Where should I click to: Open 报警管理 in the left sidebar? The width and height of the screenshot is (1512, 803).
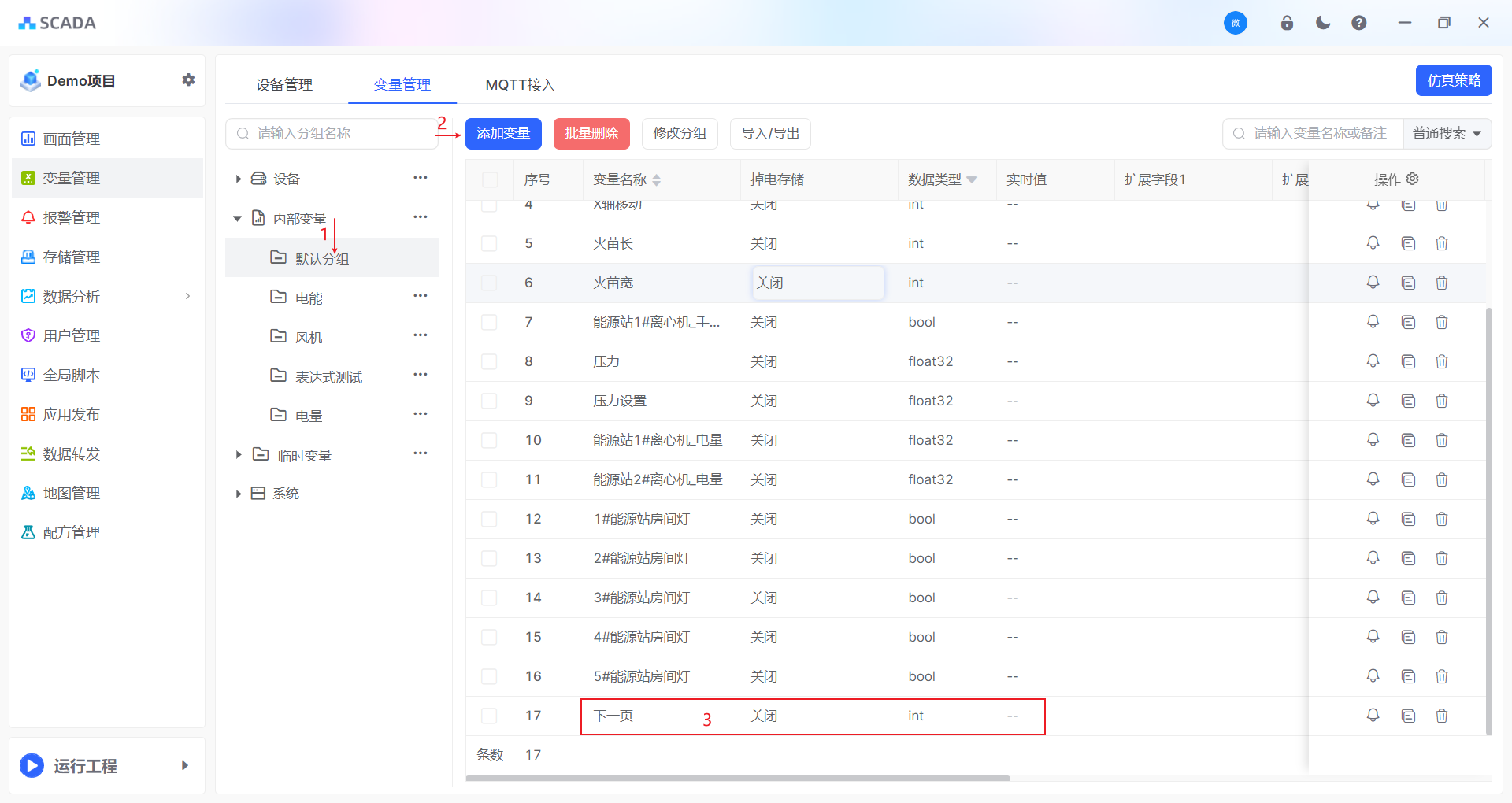coord(71,217)
